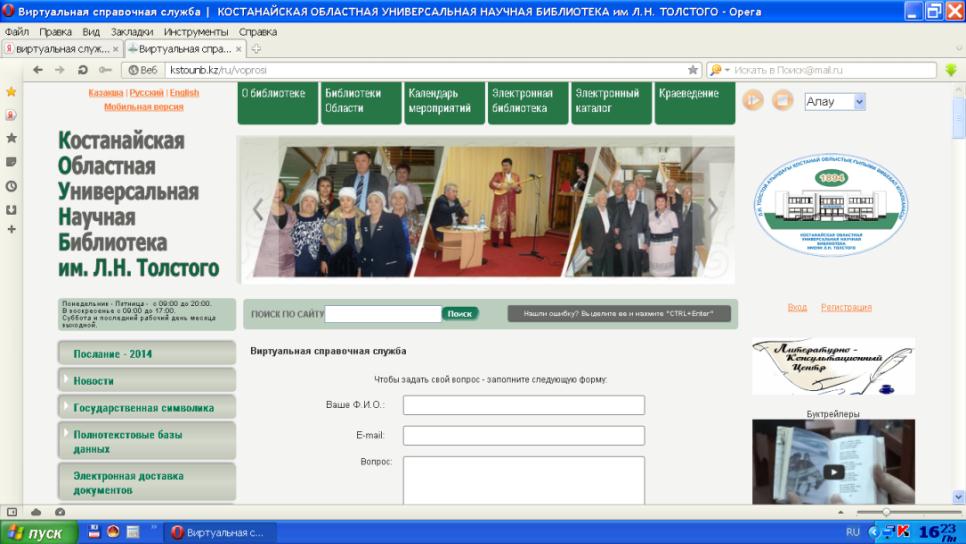The image size is (966, 544).
Task: Click the orange play audio icon
Action: pyautogui.click(x=753, y=100)
